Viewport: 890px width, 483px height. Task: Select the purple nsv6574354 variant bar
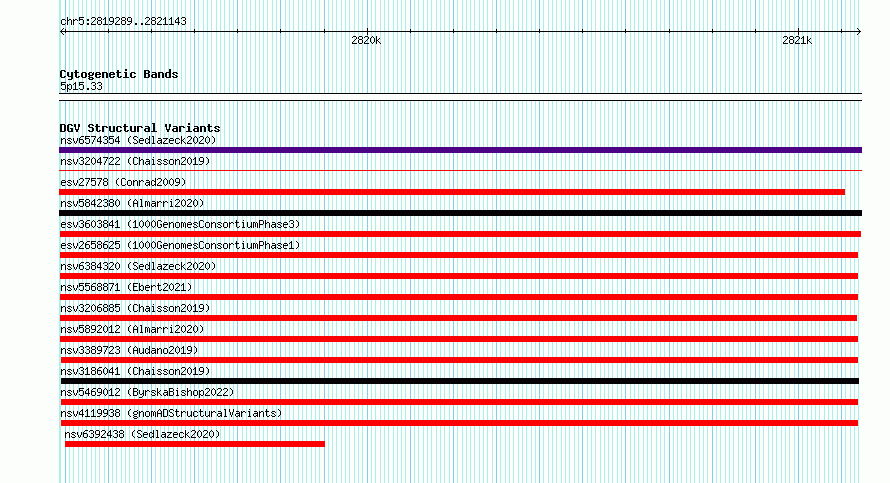460,150
